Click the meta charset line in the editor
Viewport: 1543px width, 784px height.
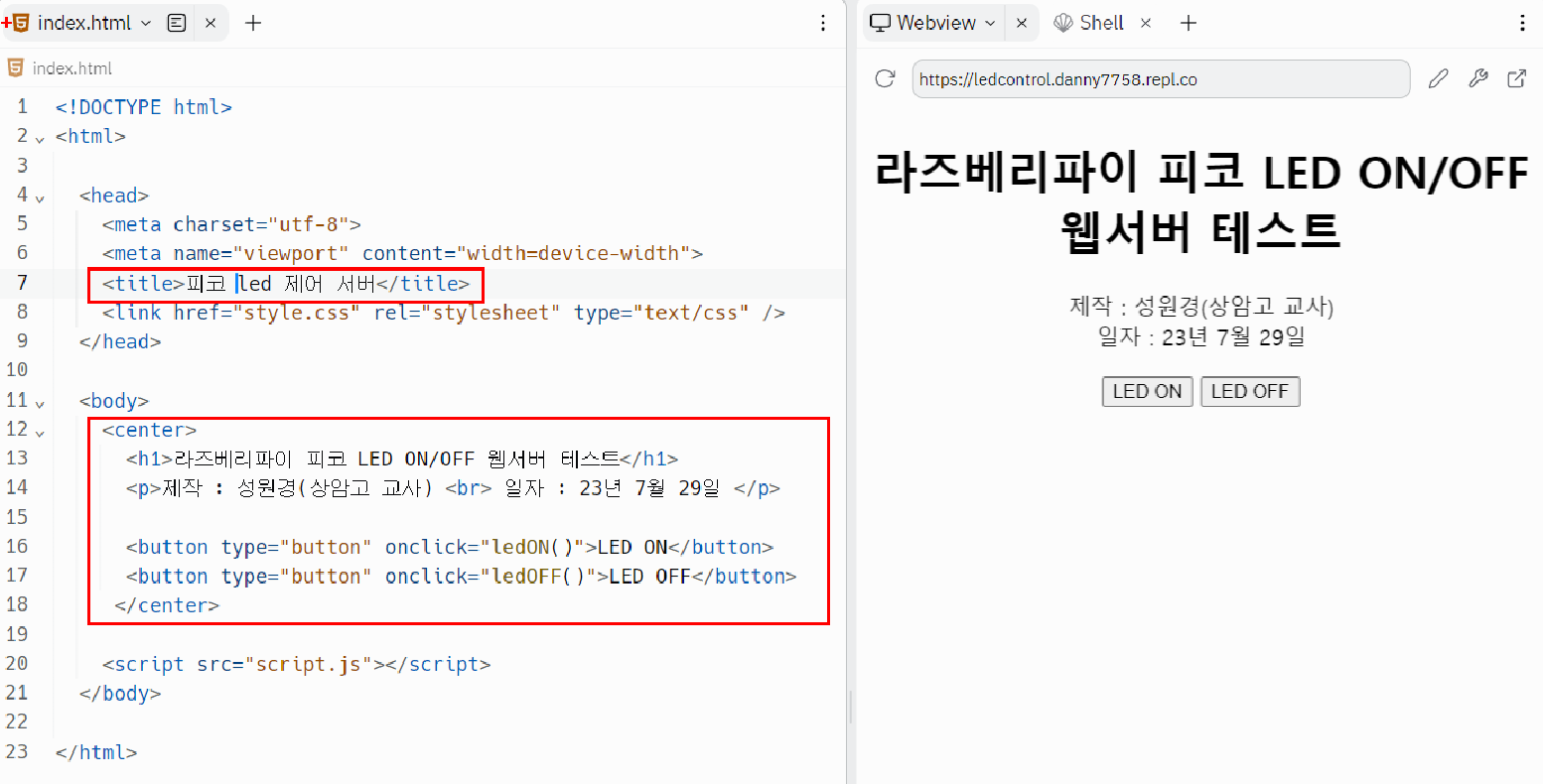[231, 224]
